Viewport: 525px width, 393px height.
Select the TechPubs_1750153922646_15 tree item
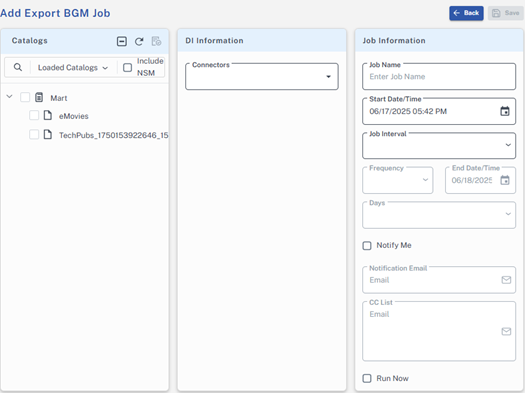pos(114,135)
